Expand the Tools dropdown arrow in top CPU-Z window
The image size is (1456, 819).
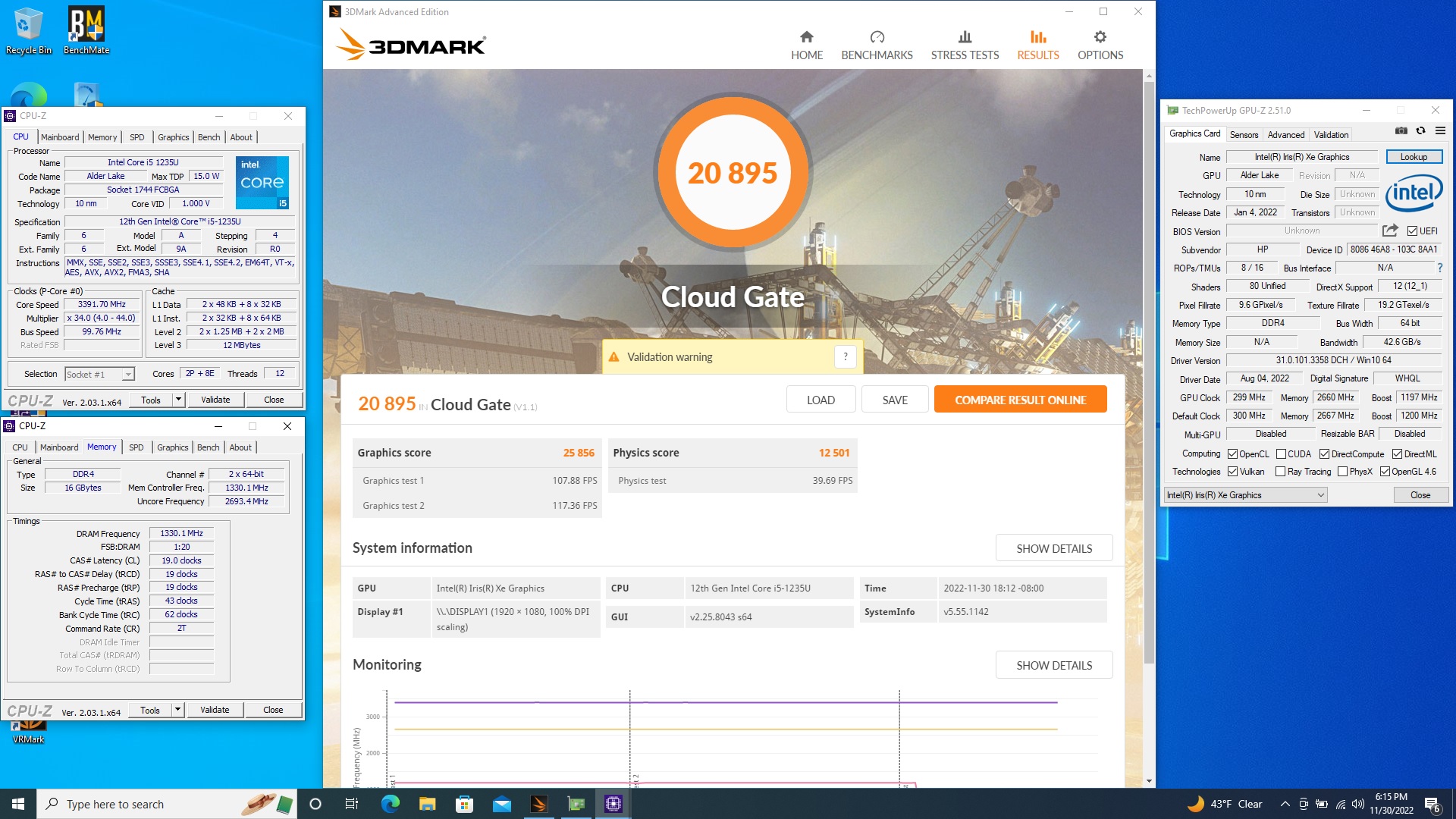pyautogui.click(x=178, y=400)
